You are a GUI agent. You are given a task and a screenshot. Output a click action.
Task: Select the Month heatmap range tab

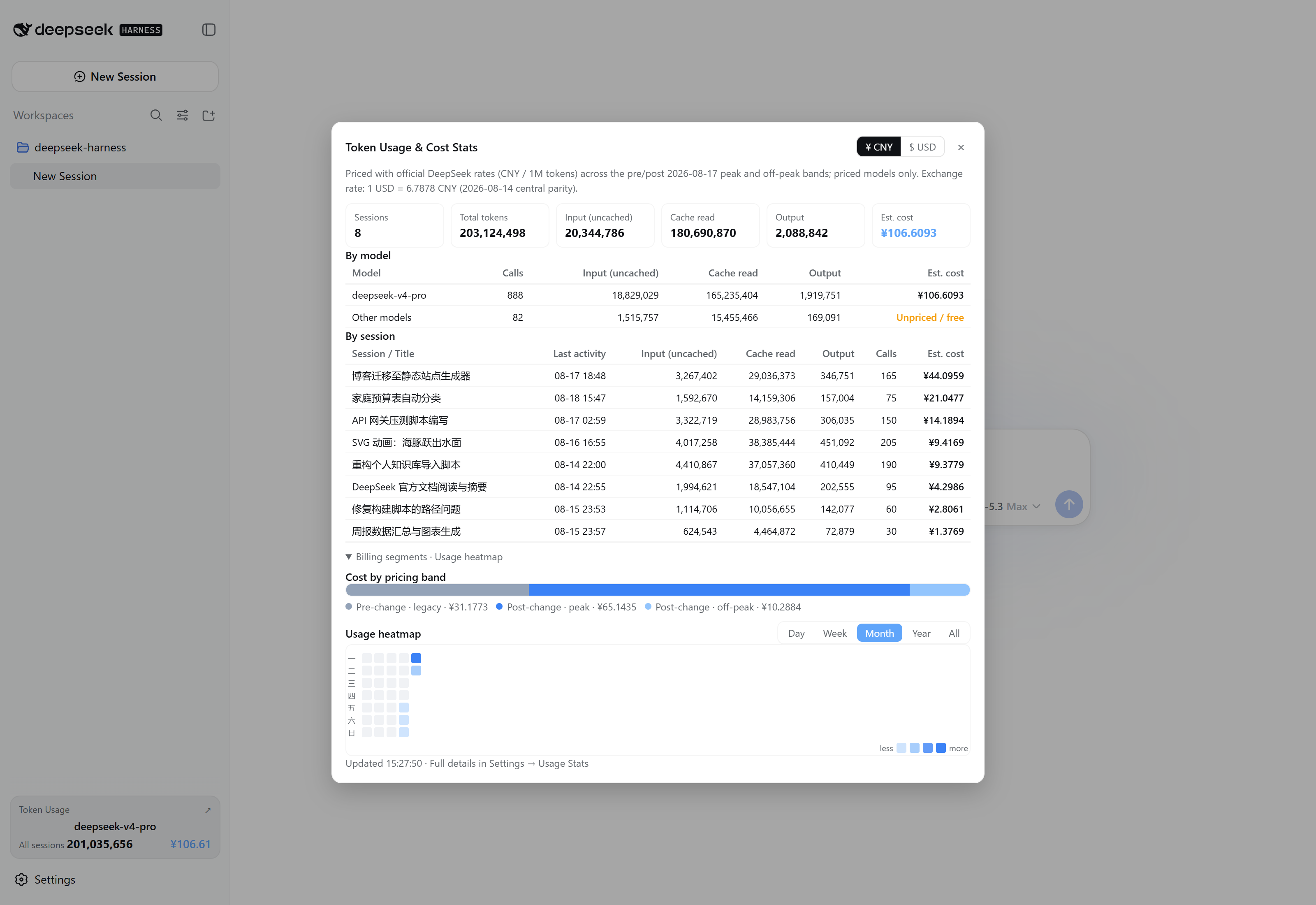pyautogui.click(x=879, y=633)
